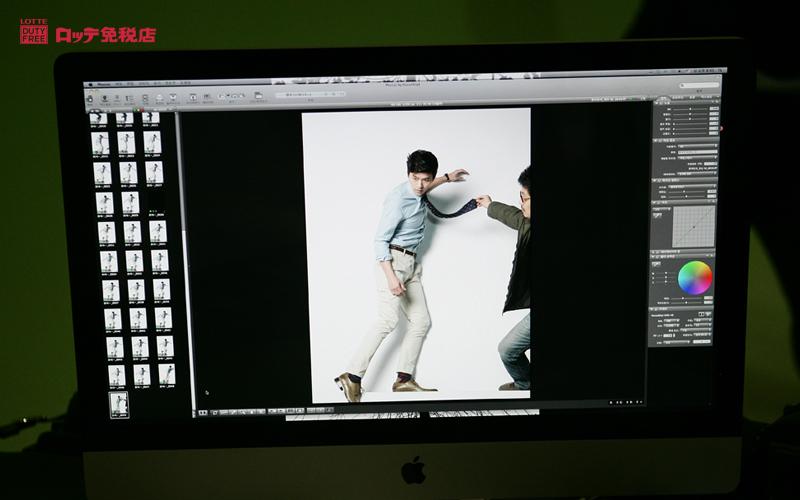Collapse the topmost adjustments section triangle
This screenshot has width=800, height=500.
pyautogui.click(x=657, y=103)
